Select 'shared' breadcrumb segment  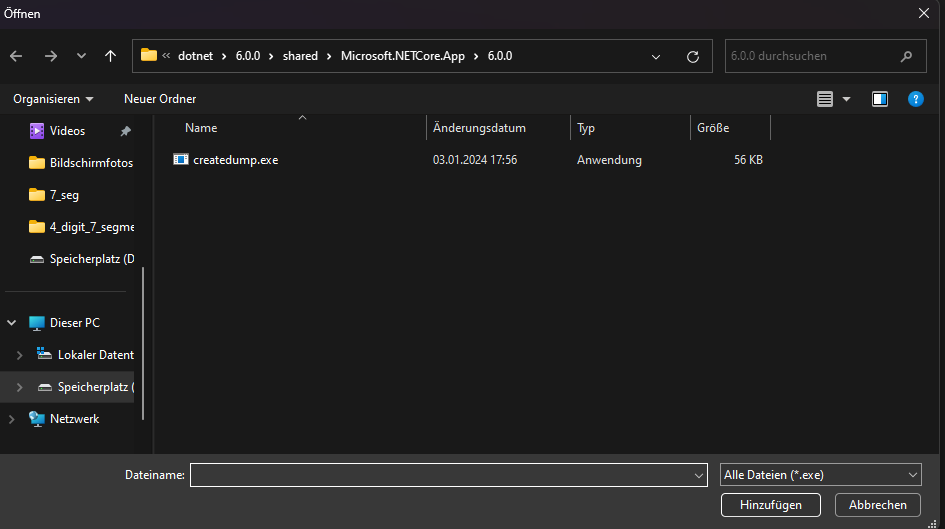pos(300,56)
